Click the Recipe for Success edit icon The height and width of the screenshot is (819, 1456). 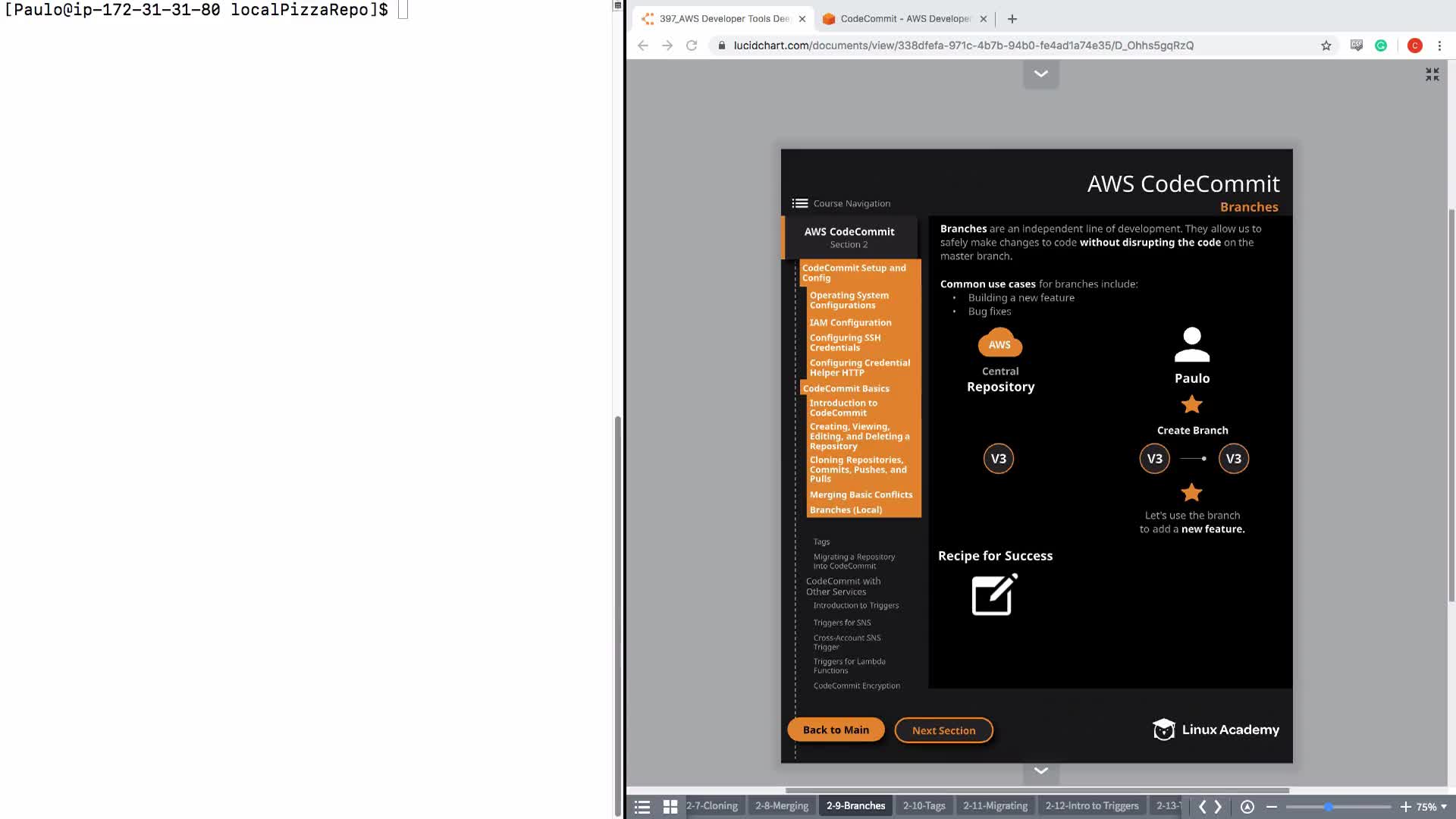[x=994, y=595]
